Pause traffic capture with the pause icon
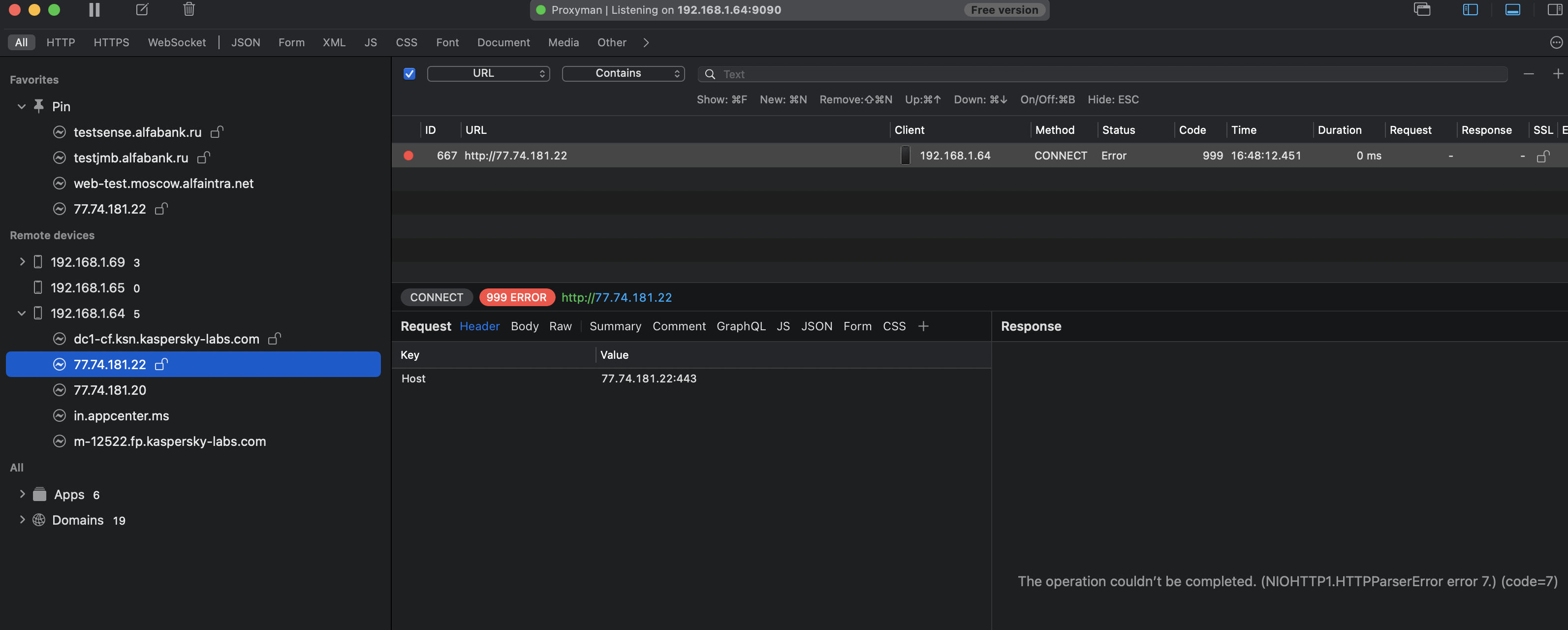 (94, 10)
